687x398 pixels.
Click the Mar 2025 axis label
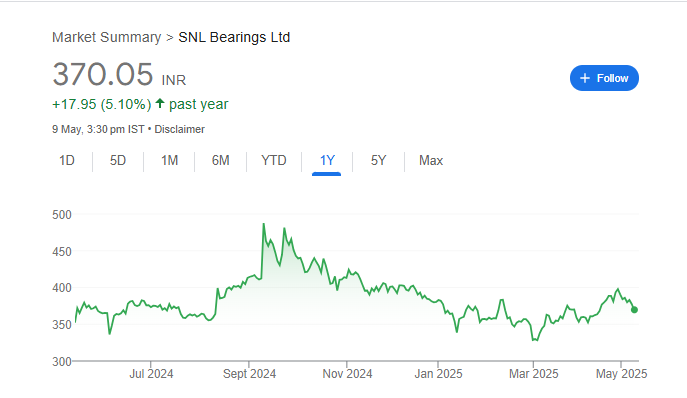click(x=534, y=374)
